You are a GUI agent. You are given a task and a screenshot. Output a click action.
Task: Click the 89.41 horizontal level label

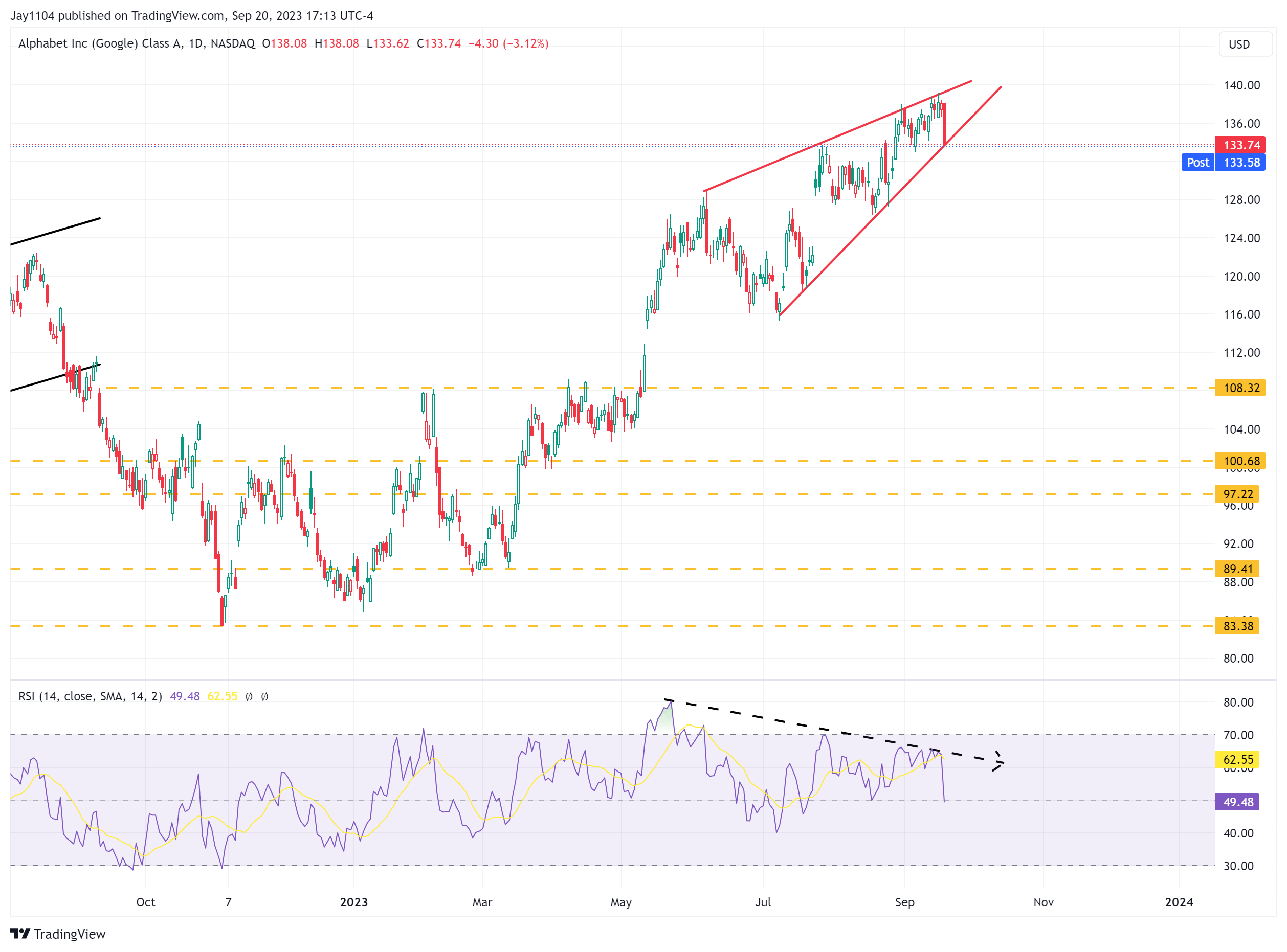1237,569
